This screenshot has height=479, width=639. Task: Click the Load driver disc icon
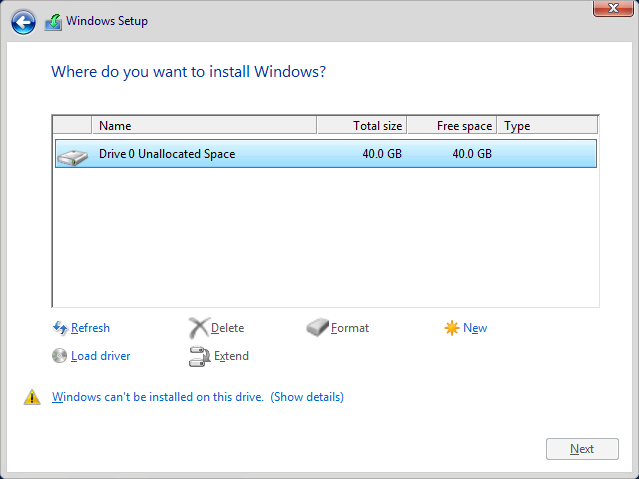pos(59,356)
